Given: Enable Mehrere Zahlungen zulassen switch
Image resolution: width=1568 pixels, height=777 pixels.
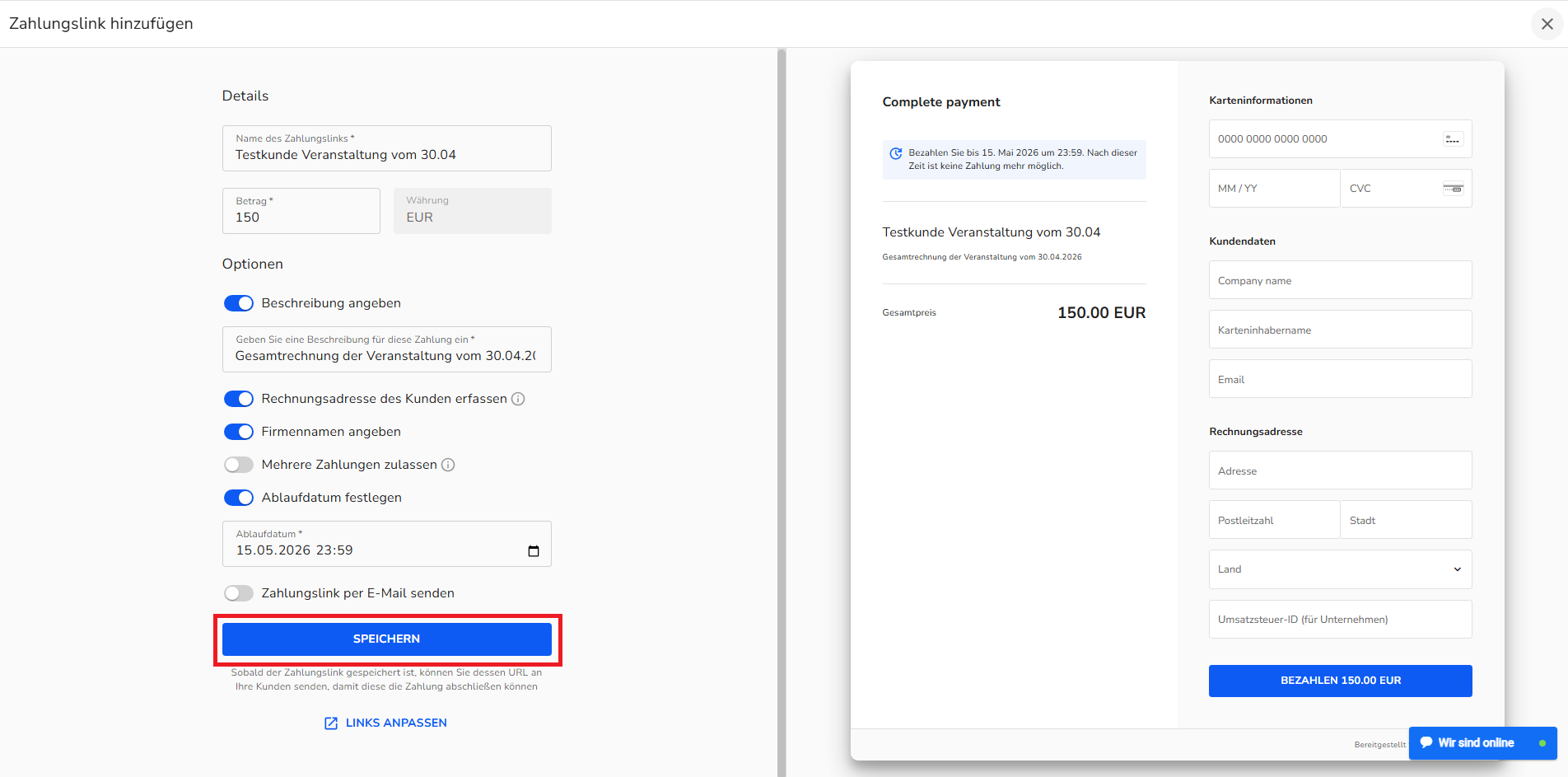Looking at the screenshot, I should click(x=239, y=465).
